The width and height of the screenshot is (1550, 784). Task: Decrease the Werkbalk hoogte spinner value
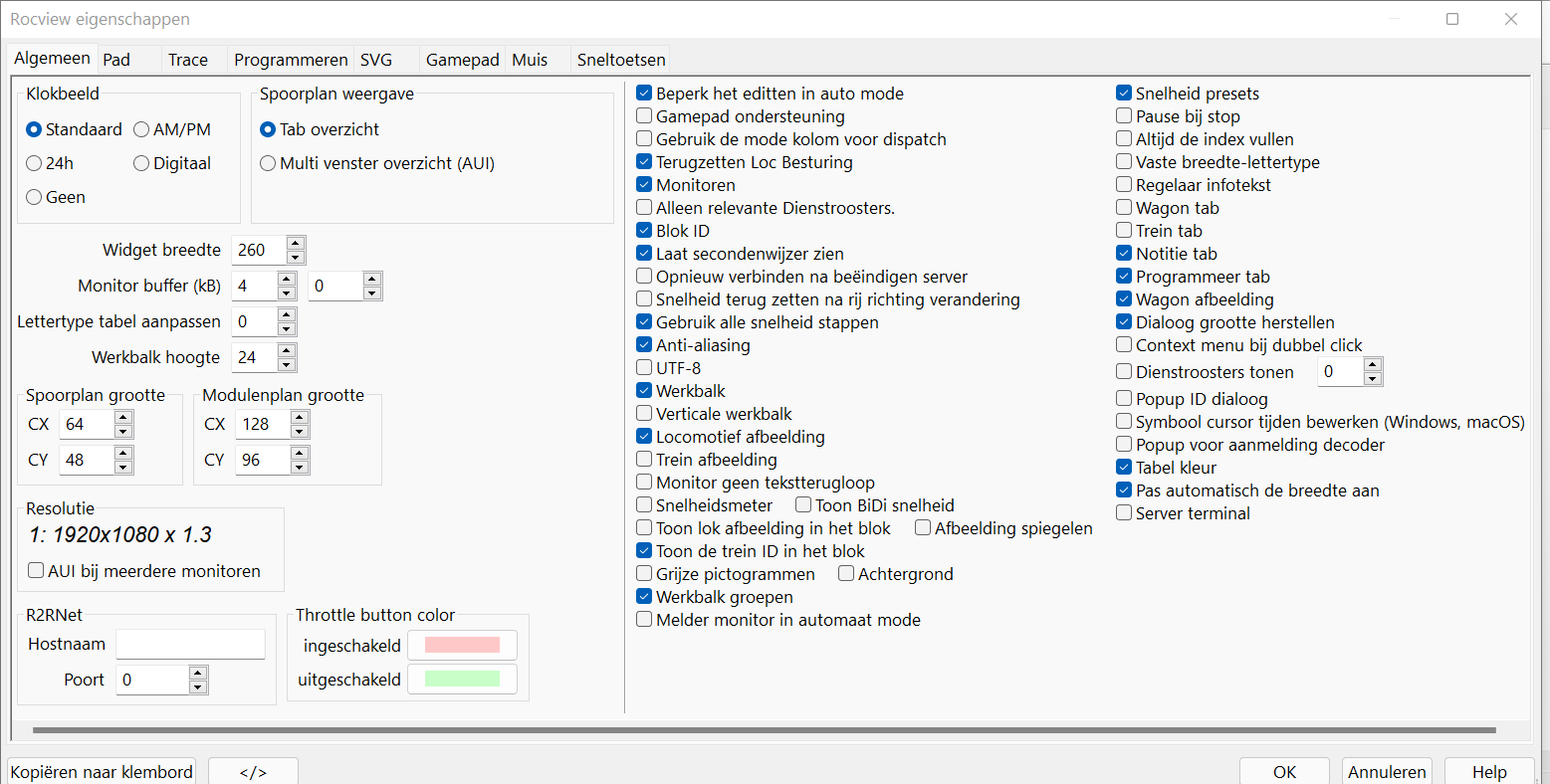point(287,364)
